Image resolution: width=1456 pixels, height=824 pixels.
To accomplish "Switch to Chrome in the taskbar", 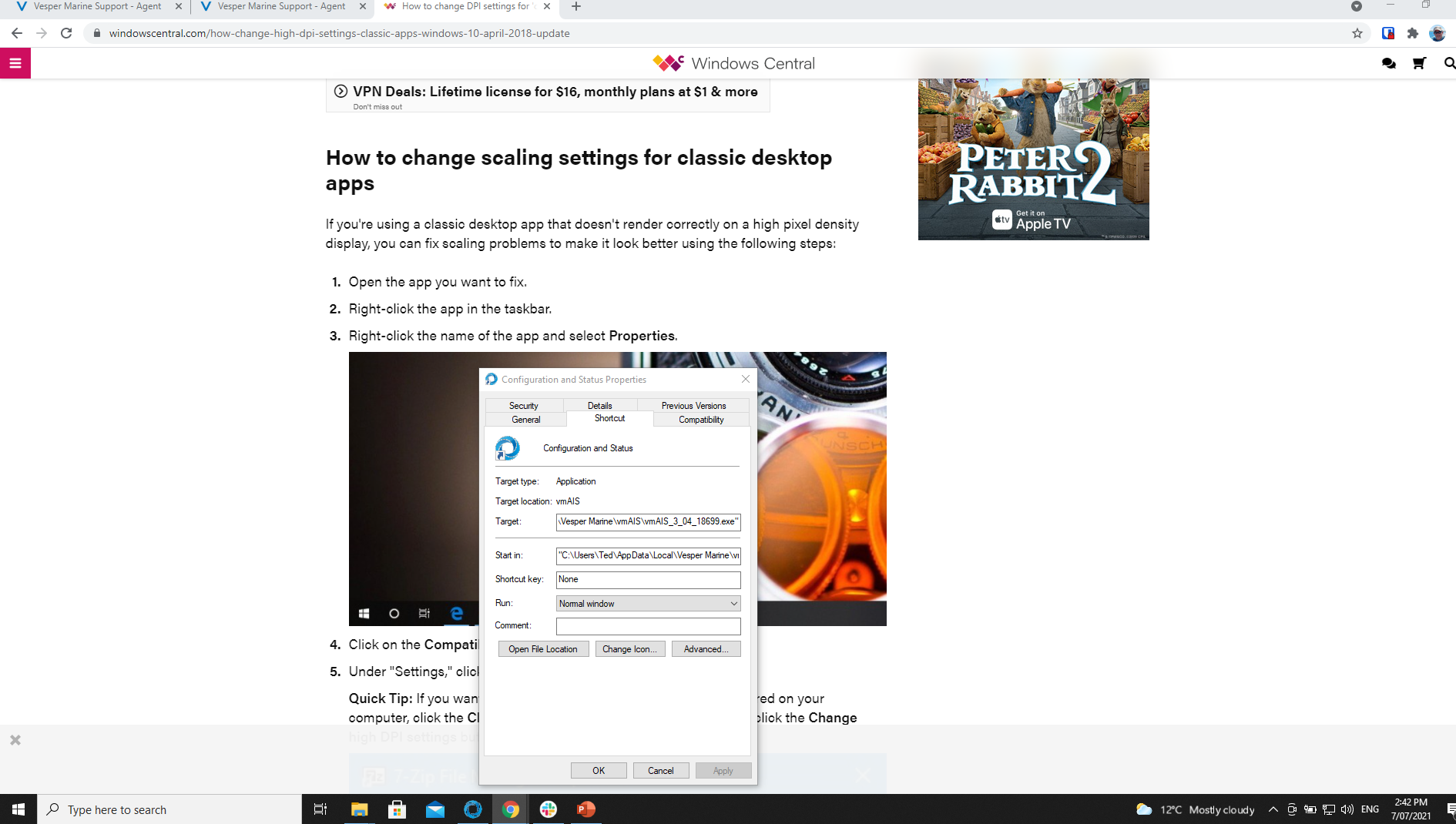I will [510, 809].
